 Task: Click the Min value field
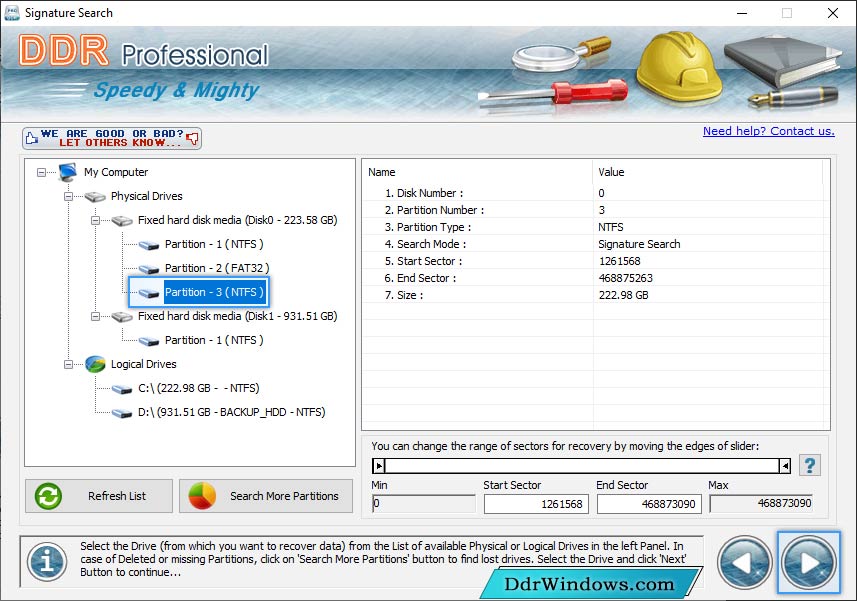tap(424, 503)
